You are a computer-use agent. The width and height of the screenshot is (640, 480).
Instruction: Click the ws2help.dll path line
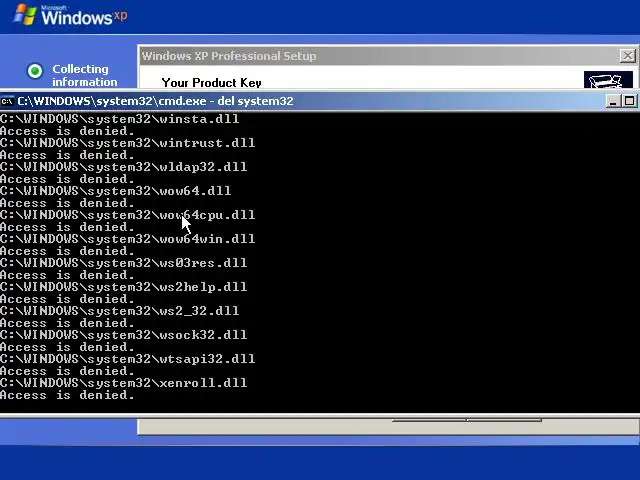click(124, 287)
